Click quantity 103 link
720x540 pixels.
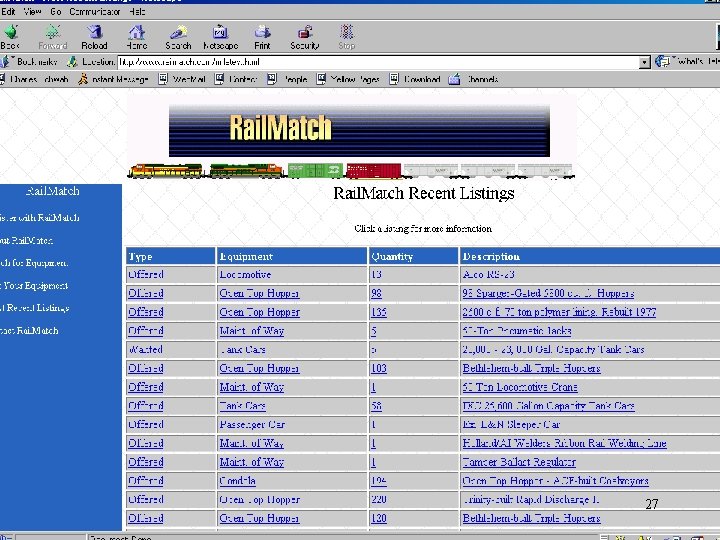coord(379,368)
